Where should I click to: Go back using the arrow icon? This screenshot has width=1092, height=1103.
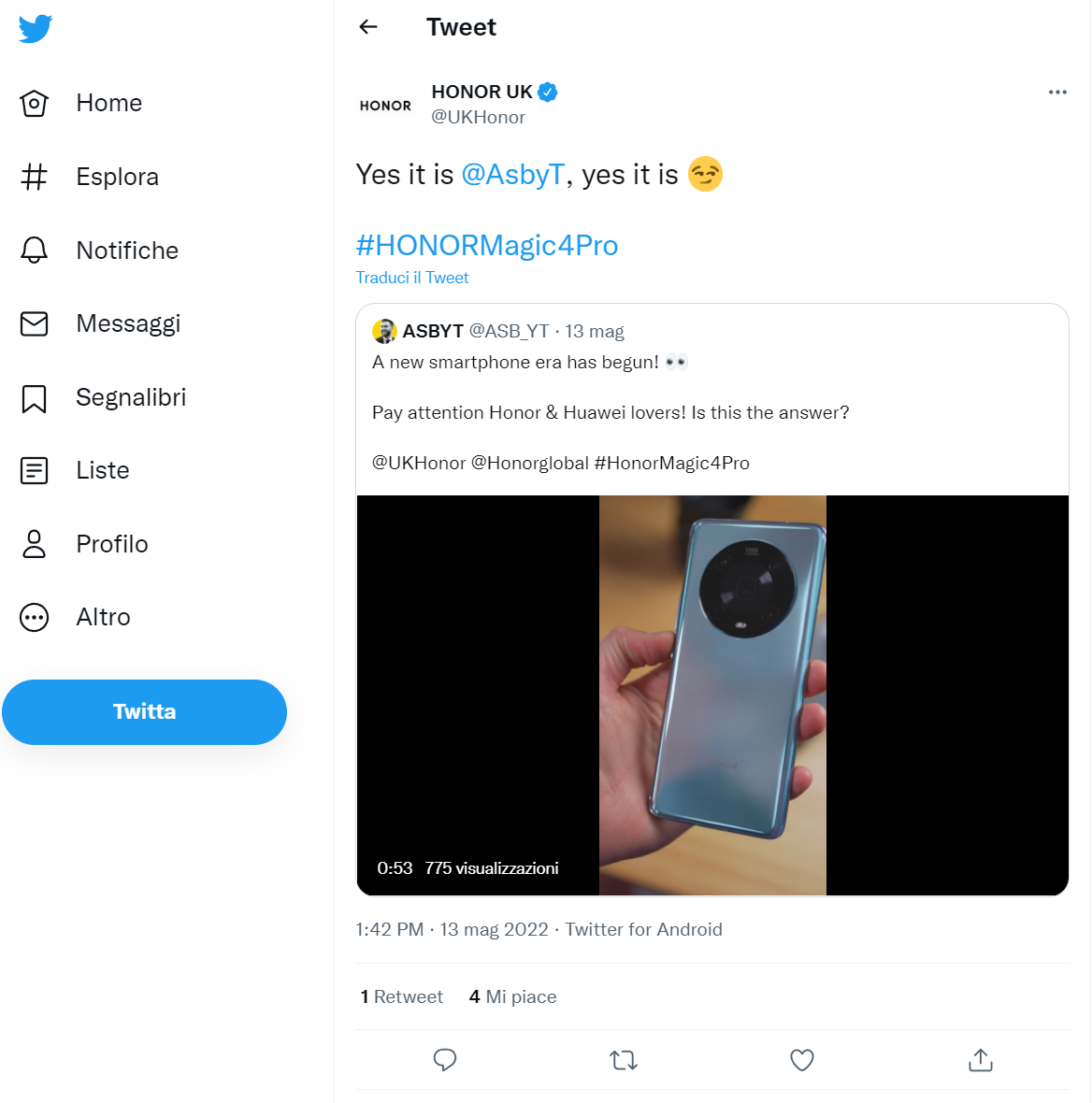click(368, 27)
